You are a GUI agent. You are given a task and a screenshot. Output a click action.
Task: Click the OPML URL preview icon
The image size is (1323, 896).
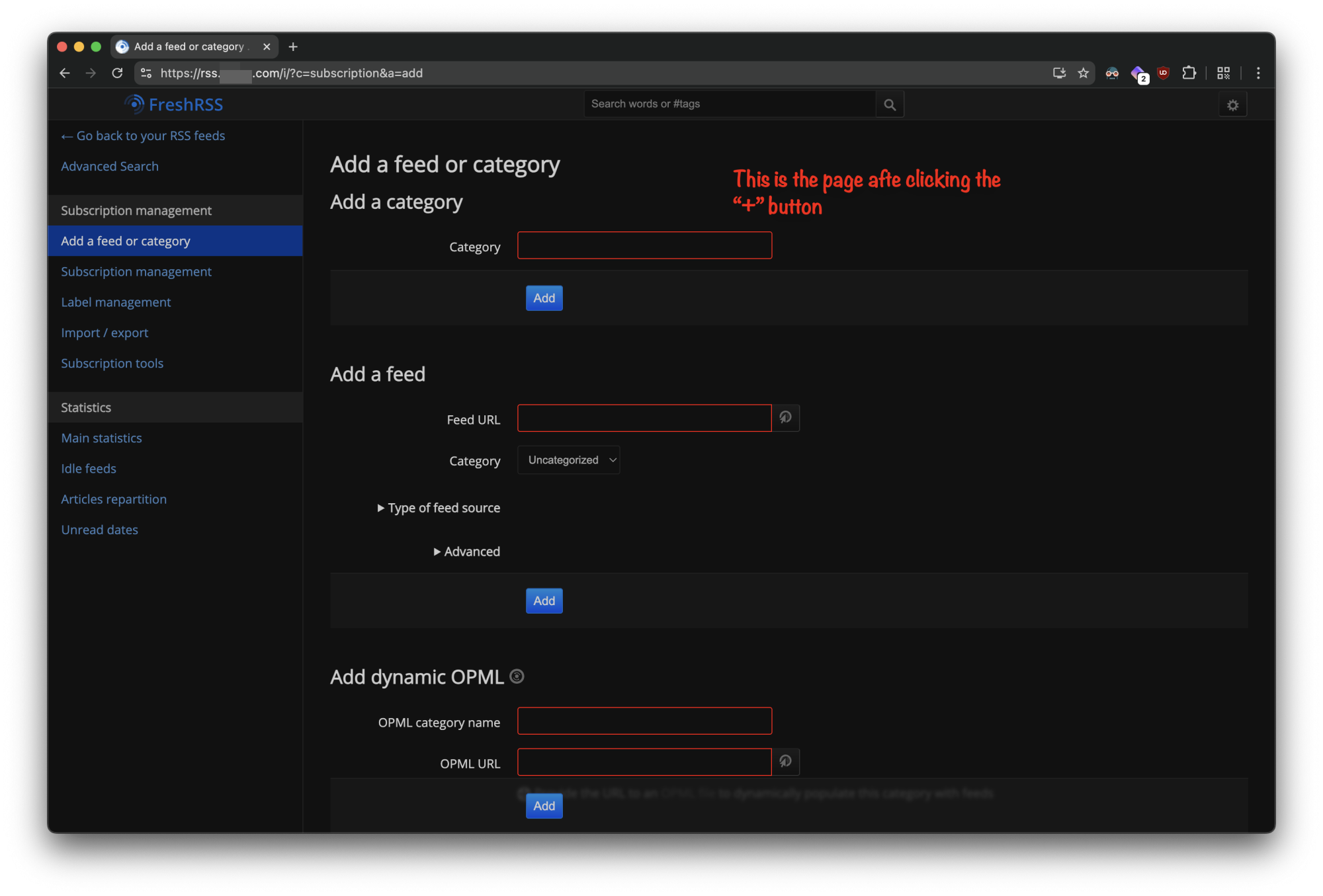(785, 762)
